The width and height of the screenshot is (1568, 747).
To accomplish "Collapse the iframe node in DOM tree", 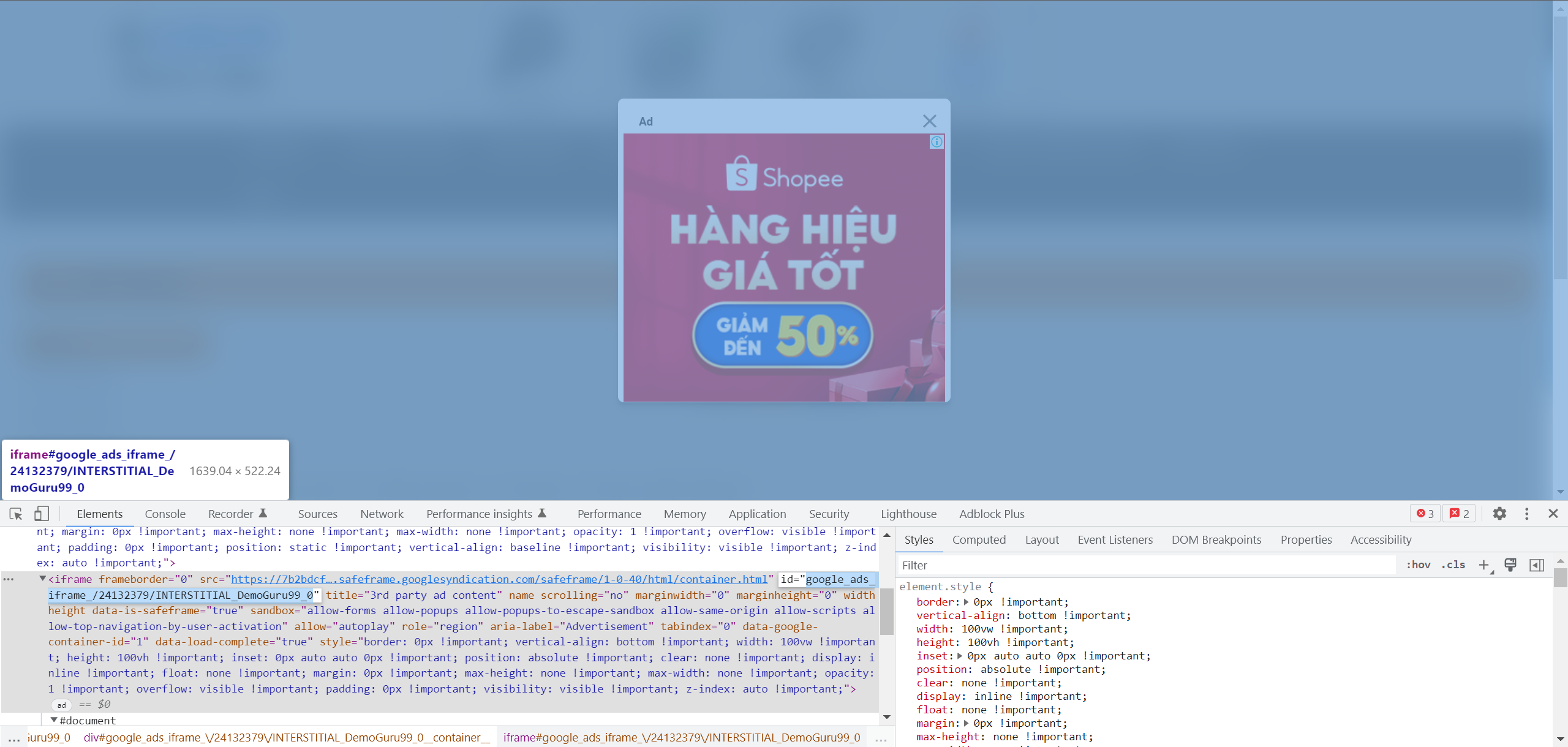I will coord(42,579).
